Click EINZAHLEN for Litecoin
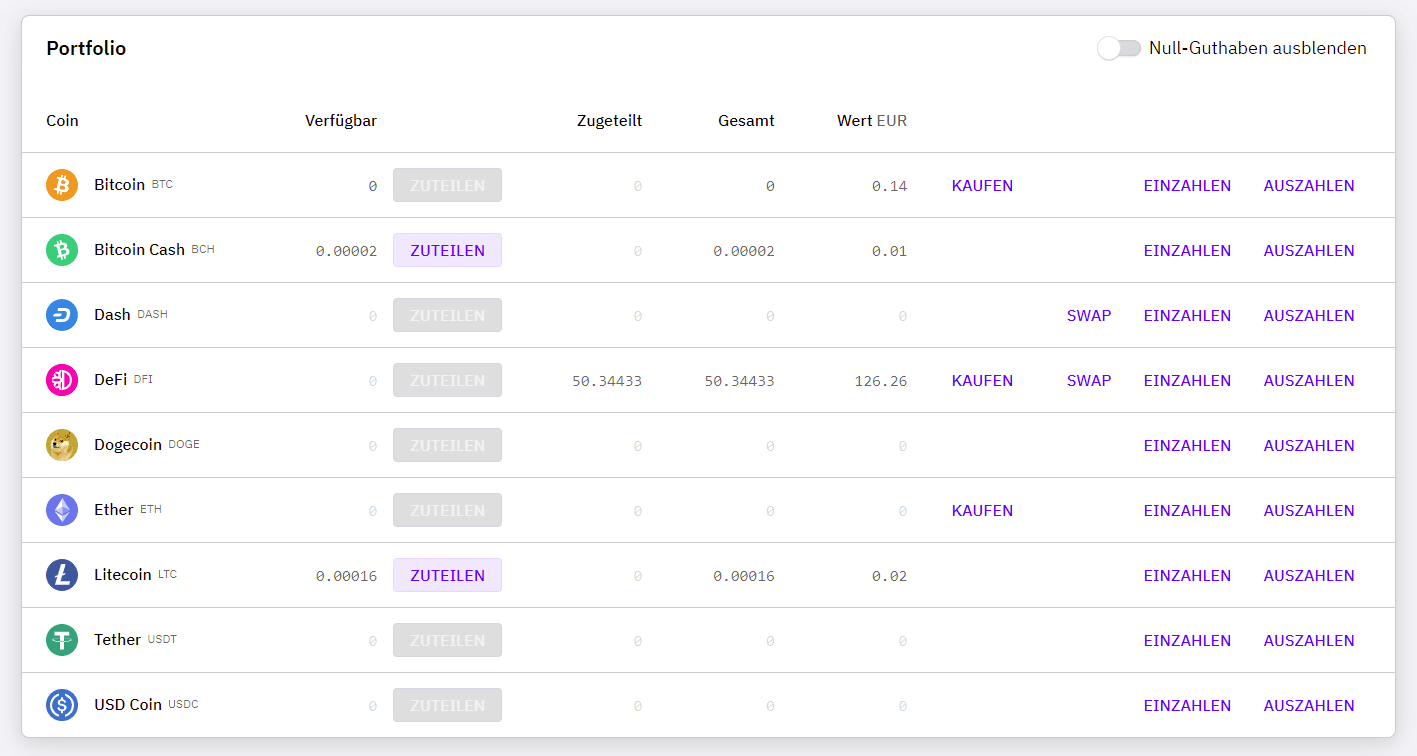Screen dimensions: 1417x756 (1187, 576)
